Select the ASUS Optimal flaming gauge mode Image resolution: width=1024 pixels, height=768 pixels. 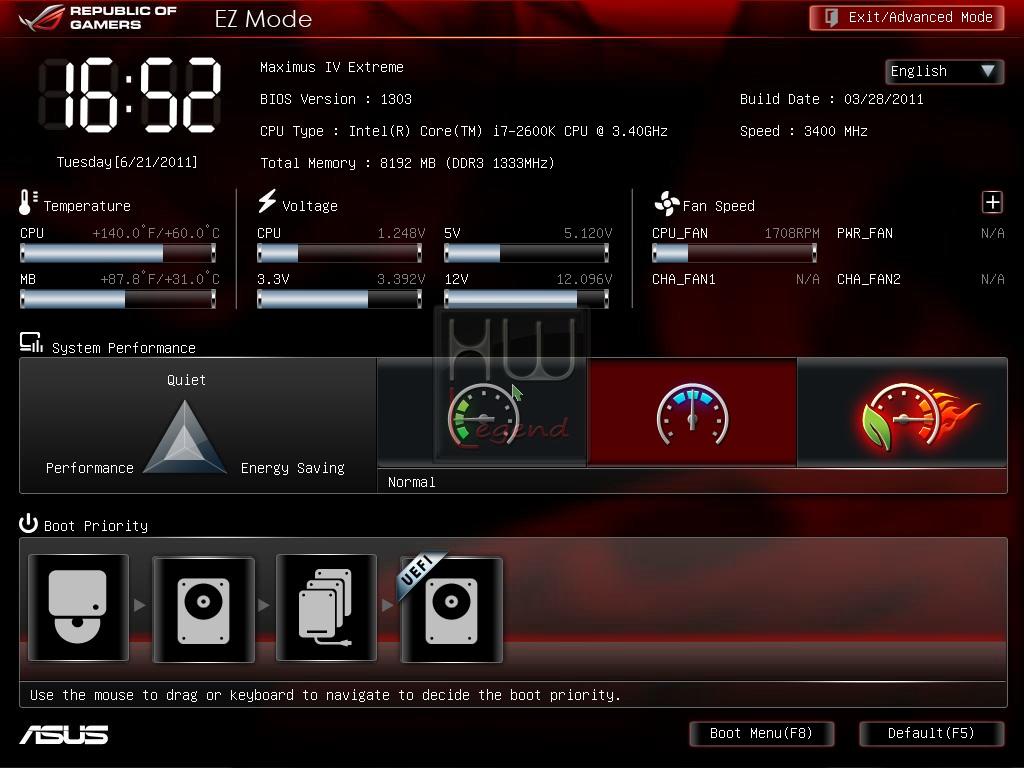point(903,413)
